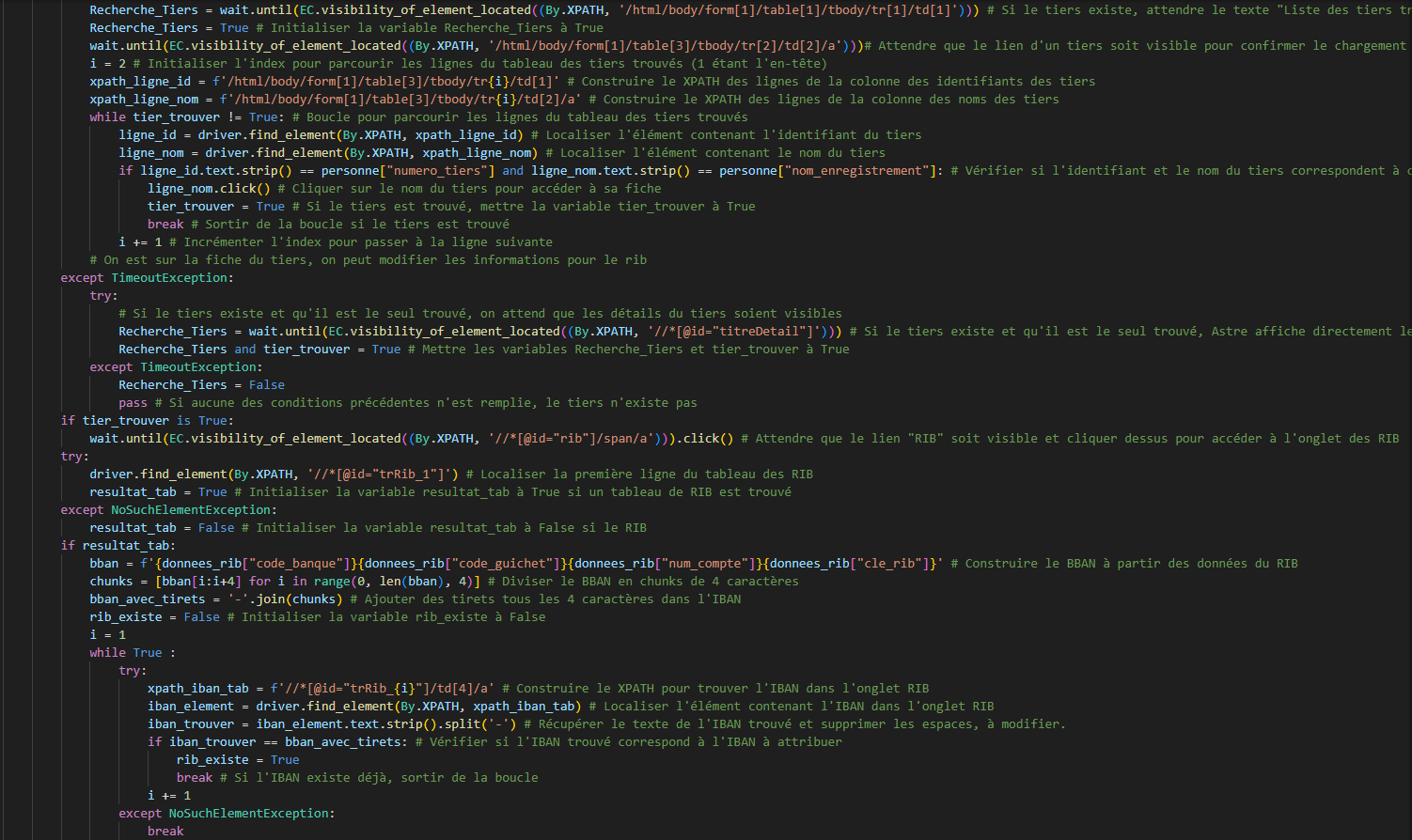Viewport: 1412px width, 840px height.
Task: Click the 'rib_existe = True' assignment
Action: tap(237, 759)
